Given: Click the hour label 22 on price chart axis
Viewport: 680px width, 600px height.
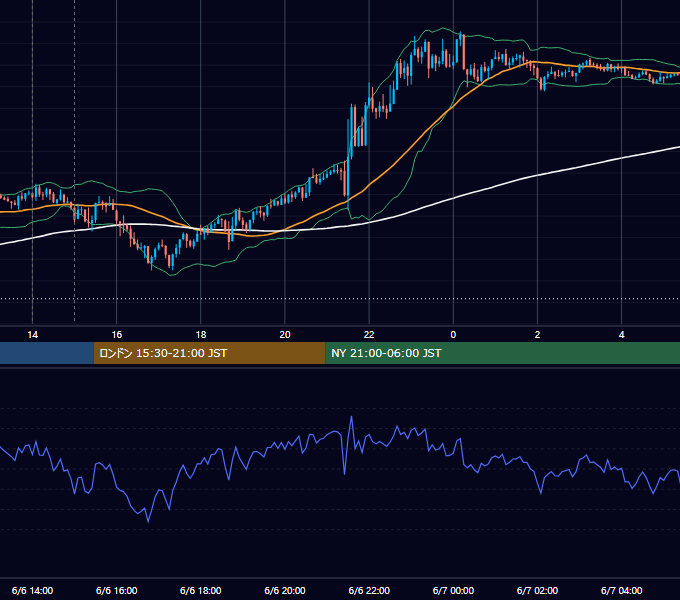Looking at the screenshot, I should pos(369,335).
